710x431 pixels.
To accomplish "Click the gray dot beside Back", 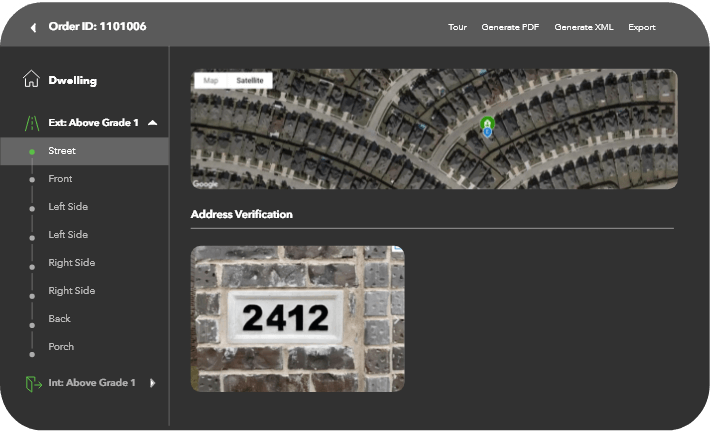I will (x=32, y=326).
